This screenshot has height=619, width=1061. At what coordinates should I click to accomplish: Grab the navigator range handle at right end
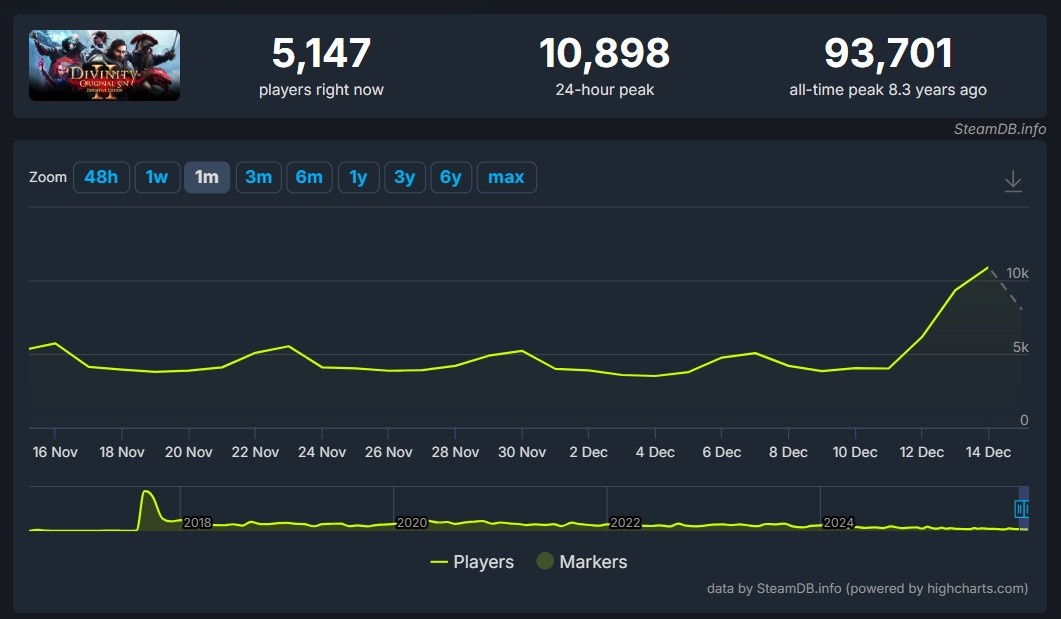1021,509
